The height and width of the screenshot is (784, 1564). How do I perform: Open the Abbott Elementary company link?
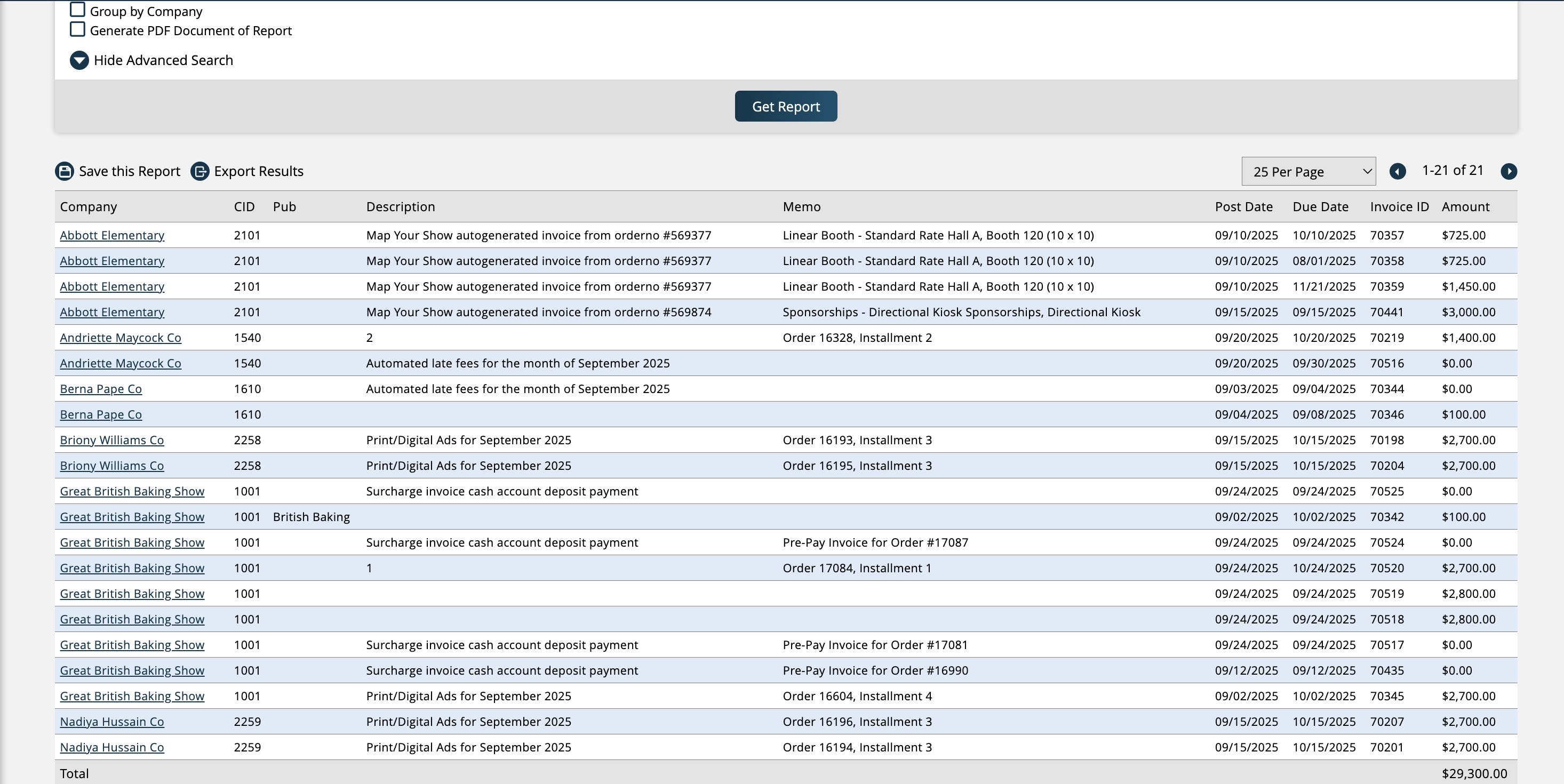click(111, 235)
